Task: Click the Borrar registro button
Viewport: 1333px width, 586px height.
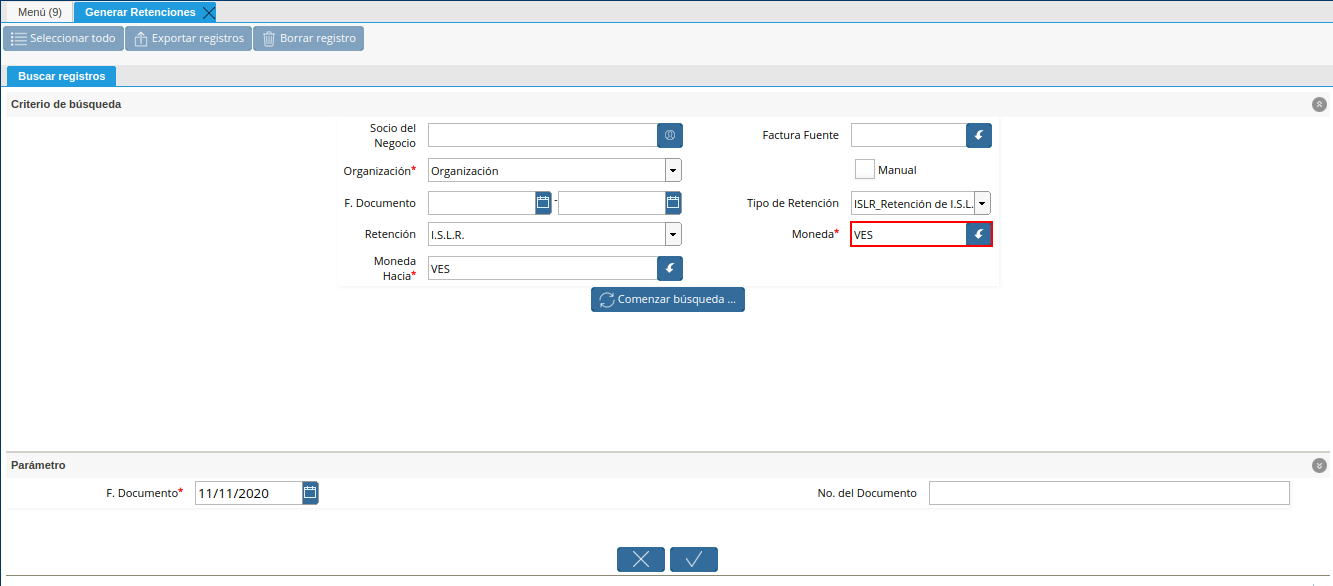Action: [308, 39]
